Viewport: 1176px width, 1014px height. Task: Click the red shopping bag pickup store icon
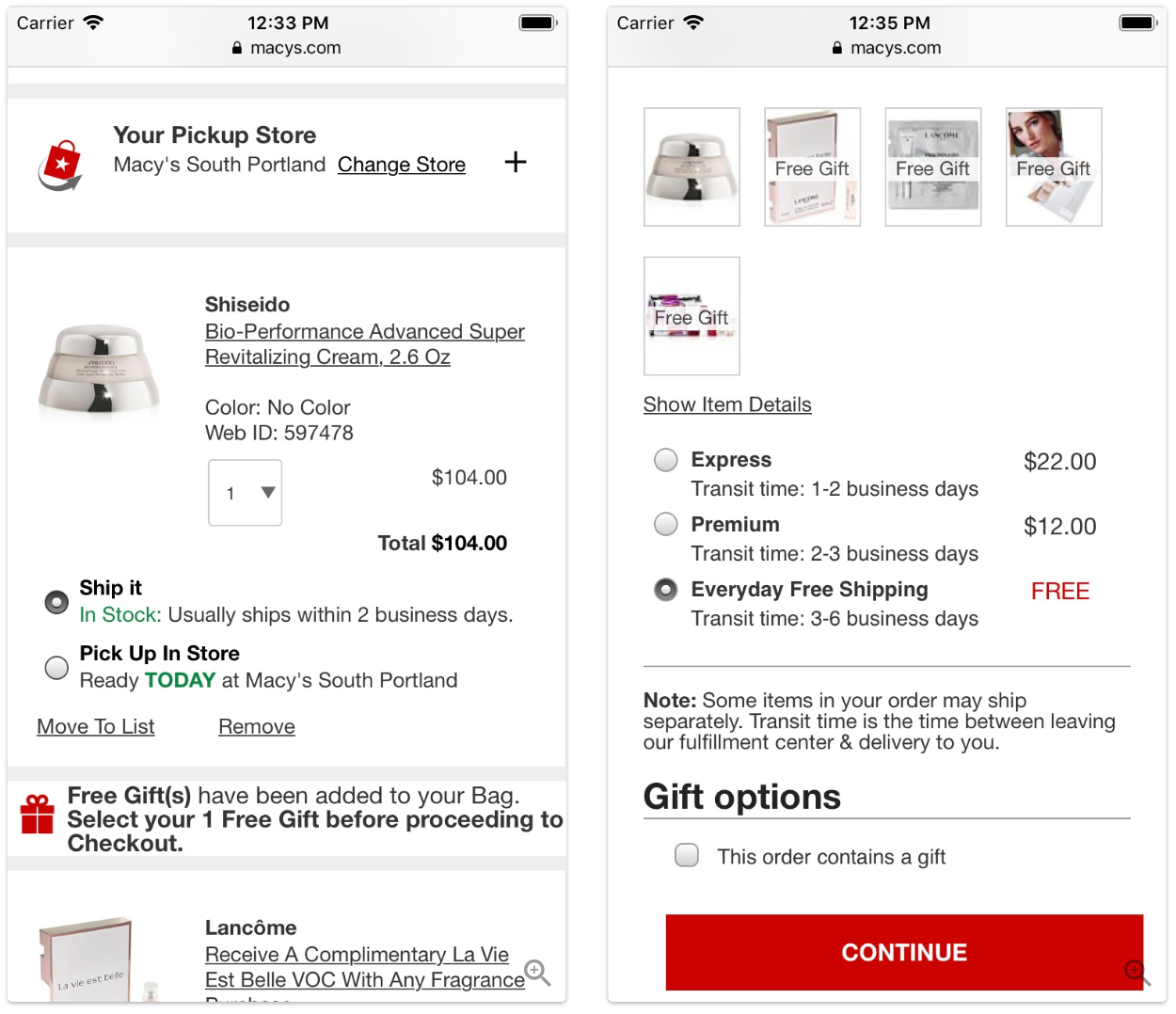pos(60,166)
